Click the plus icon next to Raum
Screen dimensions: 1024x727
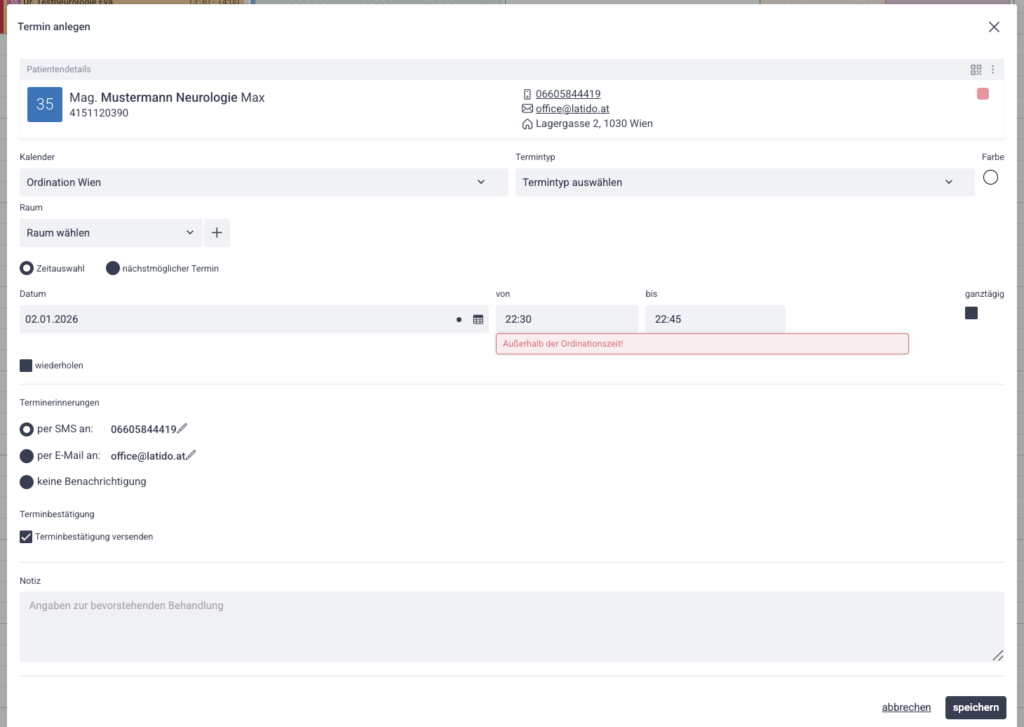(217, 233)
